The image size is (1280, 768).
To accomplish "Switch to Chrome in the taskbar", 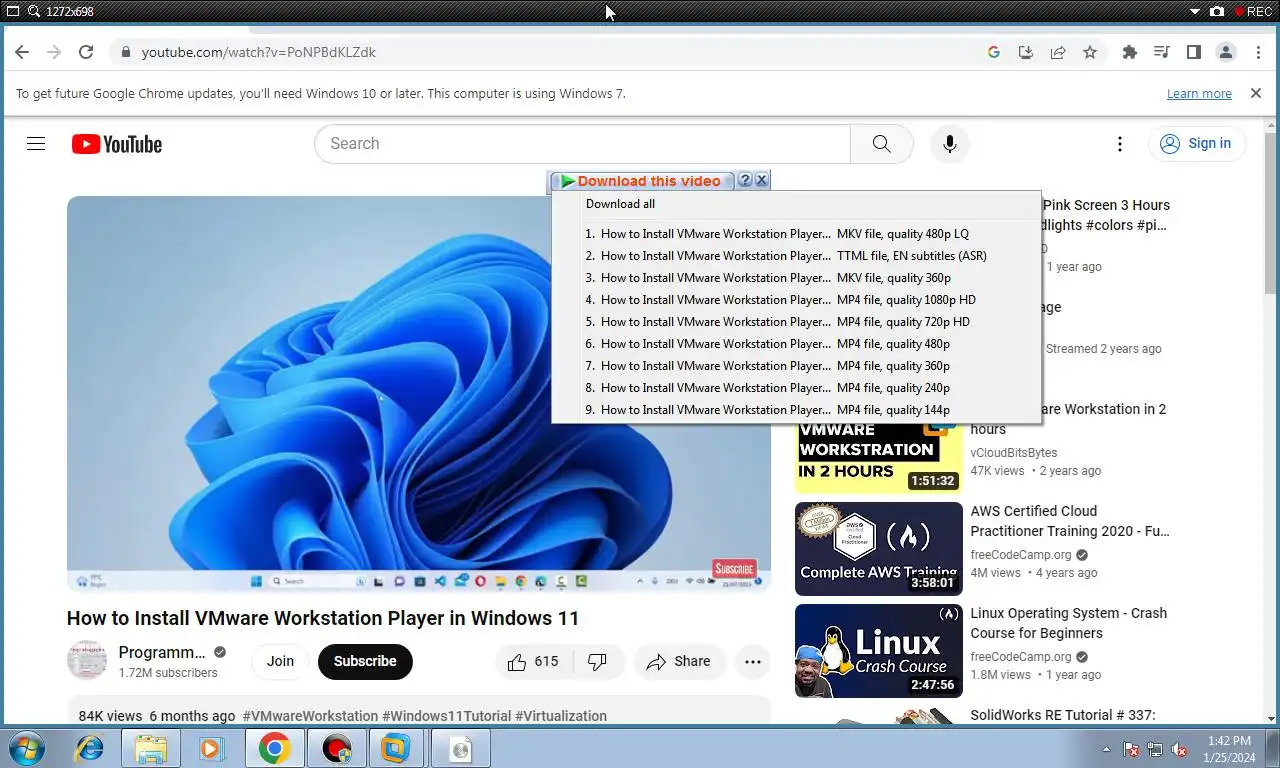I will (274, 748).
